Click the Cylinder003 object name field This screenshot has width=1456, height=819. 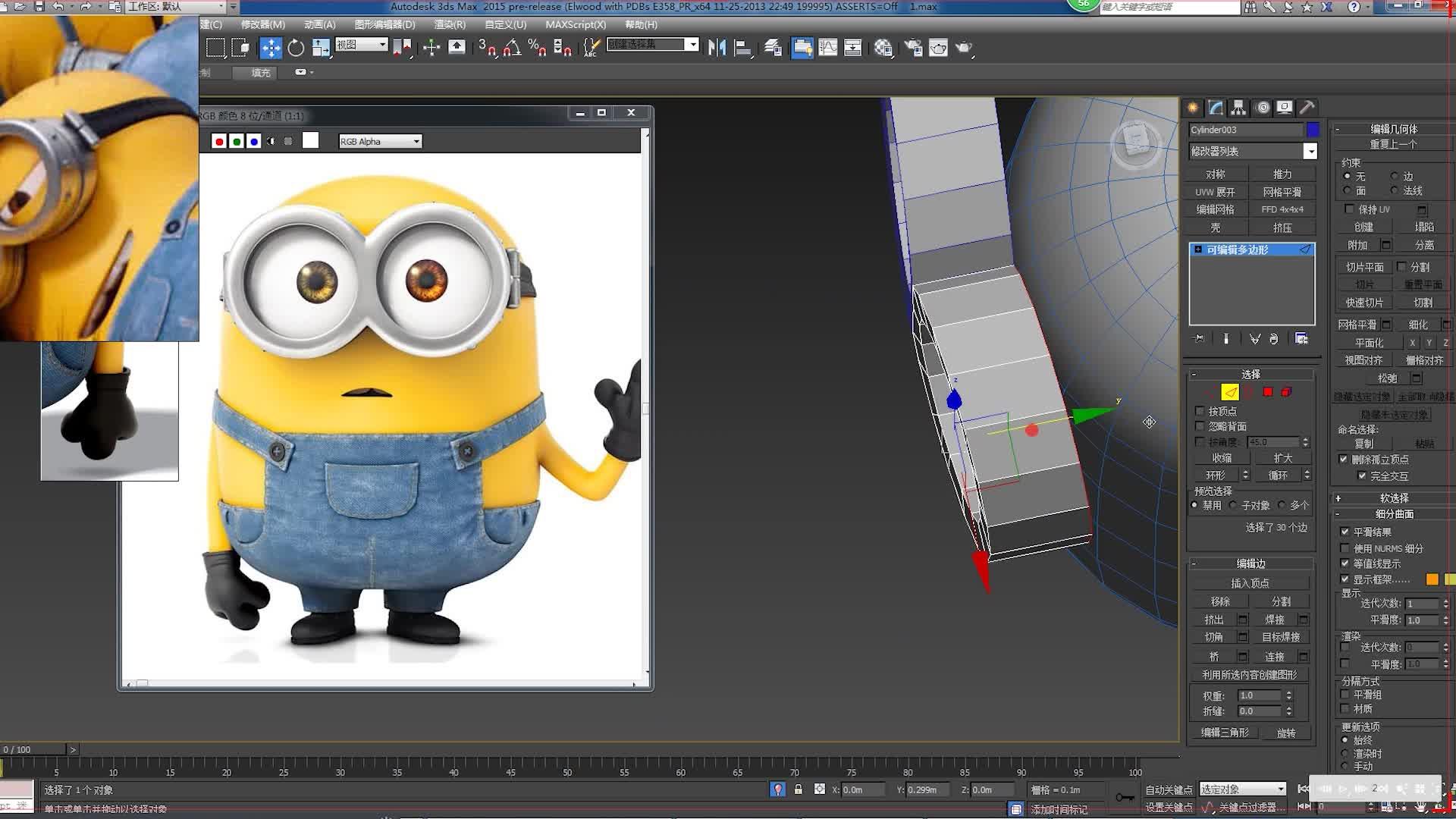tap(1246, 130)
